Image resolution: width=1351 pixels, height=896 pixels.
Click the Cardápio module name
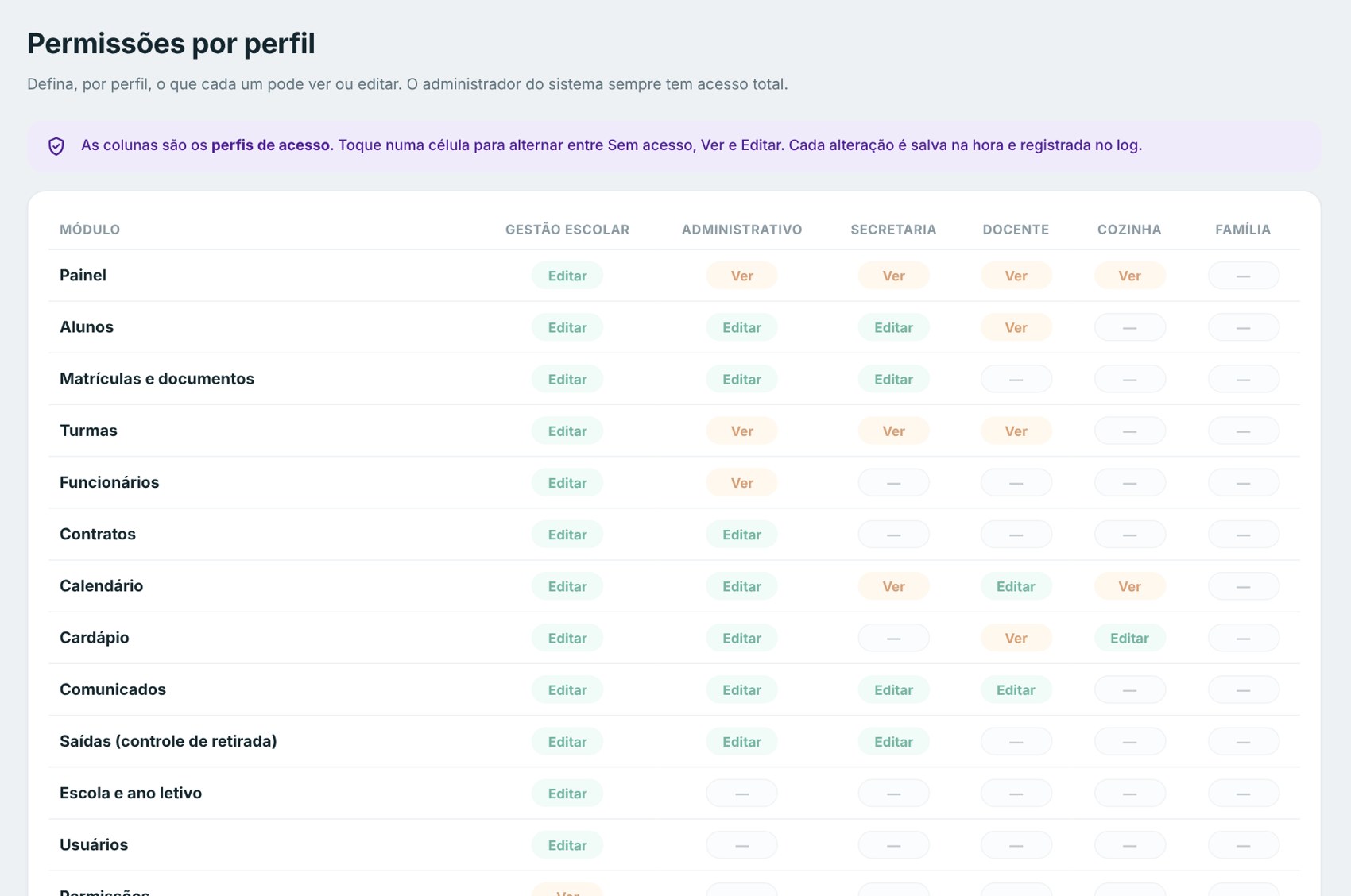coord(95,638)
